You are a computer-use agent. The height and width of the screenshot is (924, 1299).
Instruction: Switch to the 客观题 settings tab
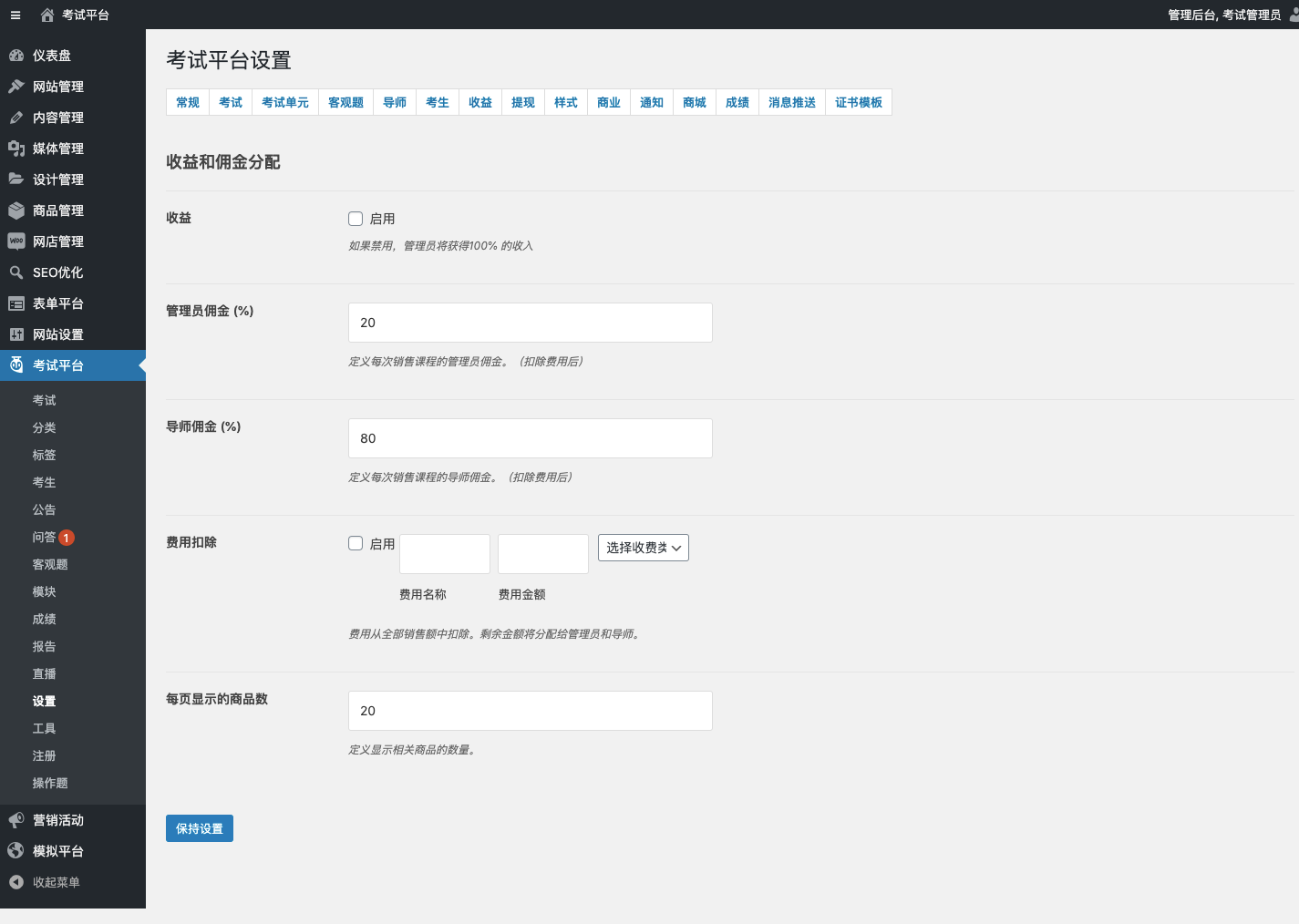pyautogui.click(x=346, y=102)
